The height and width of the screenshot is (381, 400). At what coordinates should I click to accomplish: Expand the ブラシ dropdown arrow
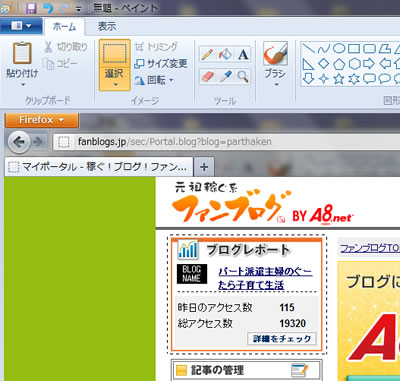pos(276,85)
